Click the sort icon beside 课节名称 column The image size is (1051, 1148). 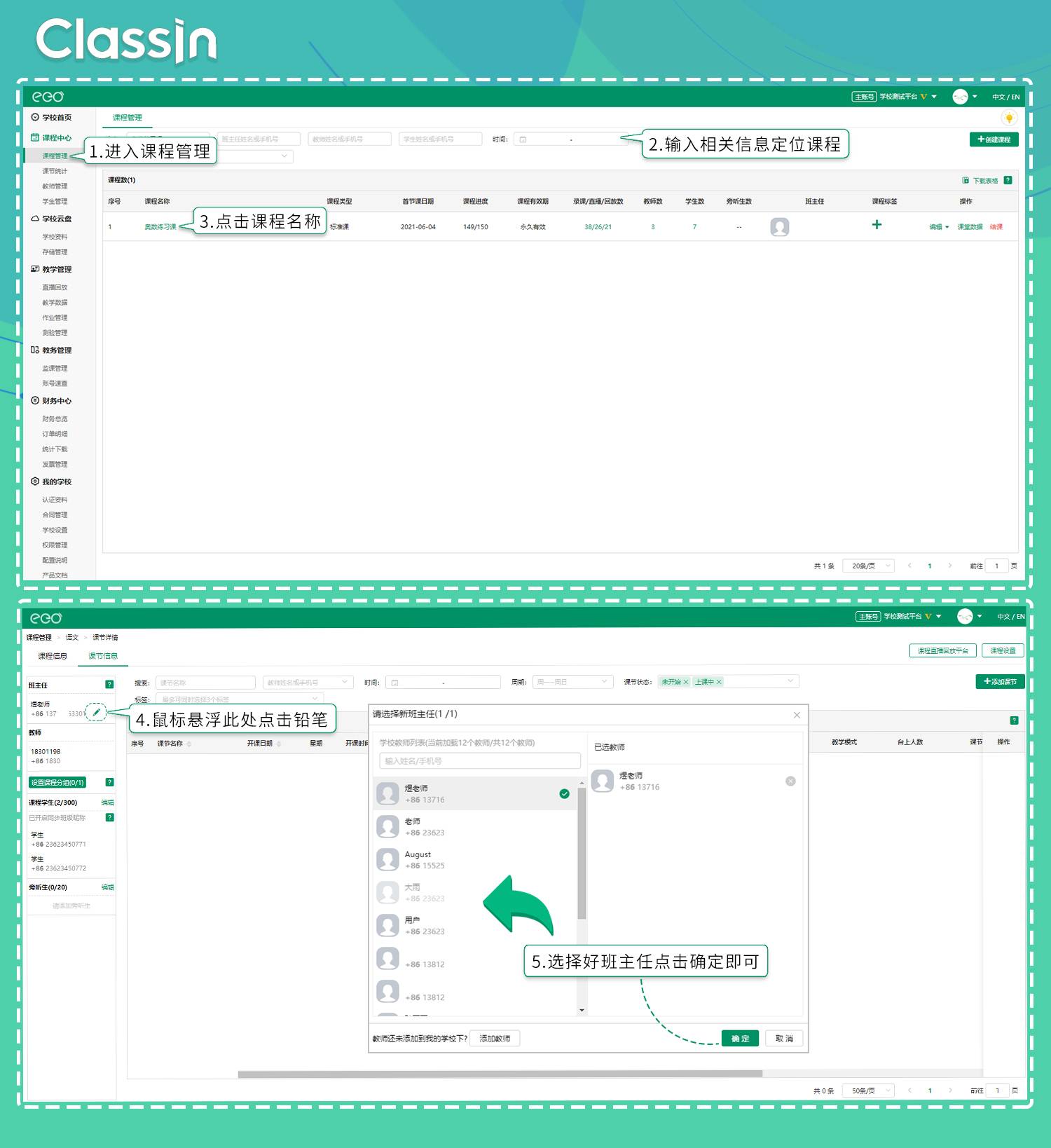coord(189,744)
